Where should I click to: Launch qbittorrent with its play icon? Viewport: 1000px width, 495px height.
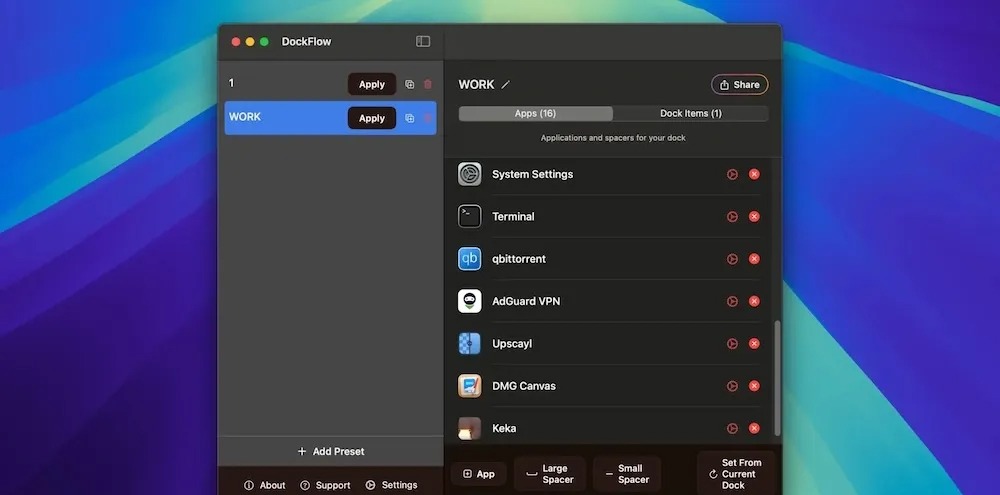pos(732,259)
